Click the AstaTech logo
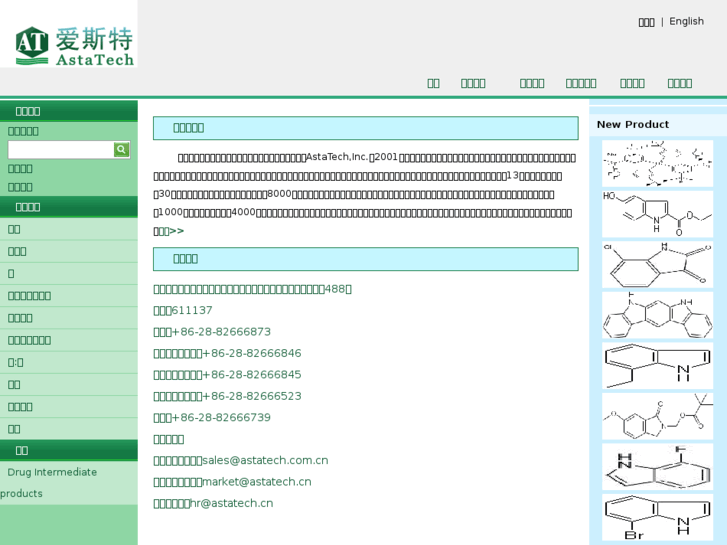Screen dimensions: 727x545 coord(74,45)
